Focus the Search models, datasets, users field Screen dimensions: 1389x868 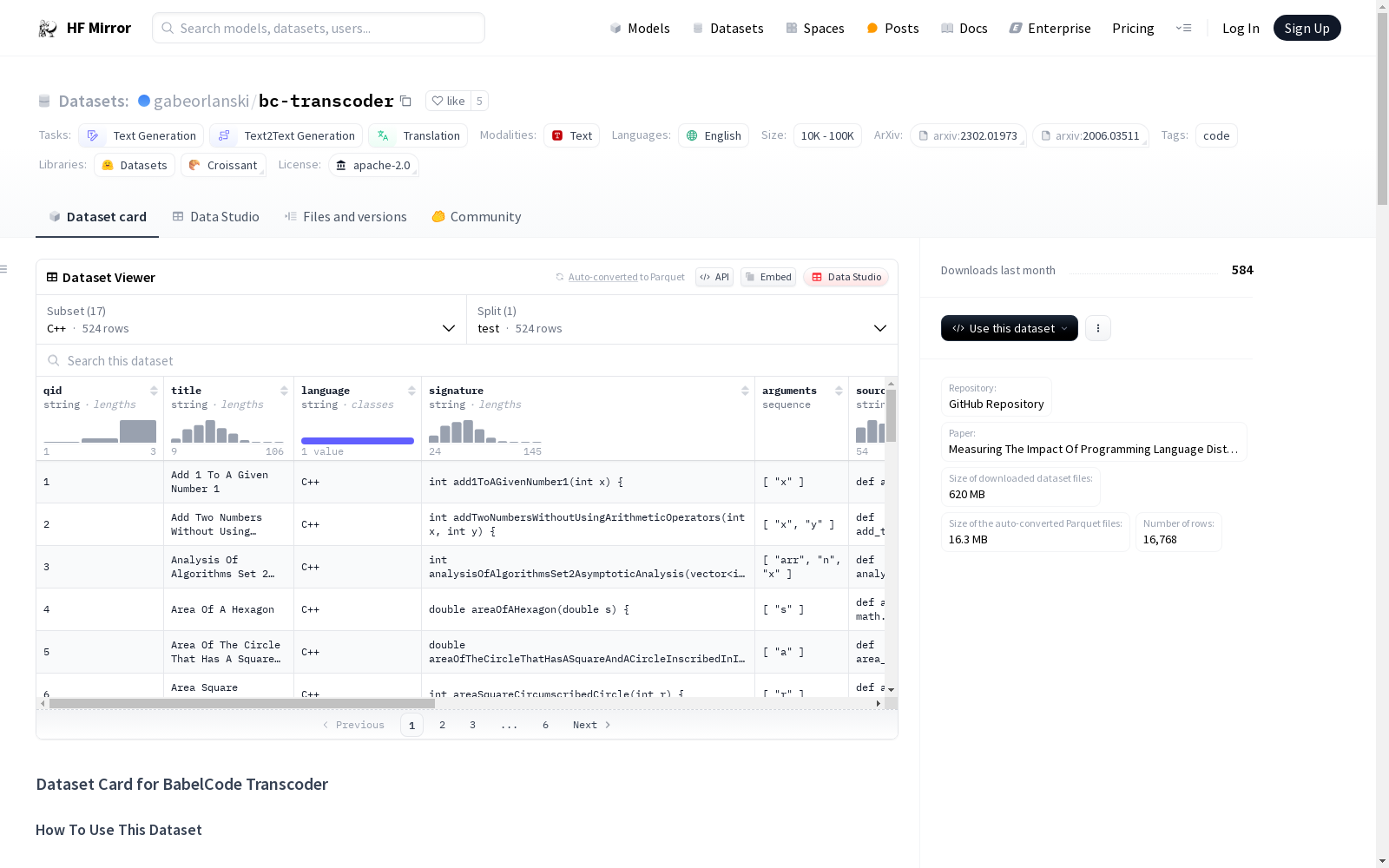pyautogui.click(x=319, y=28)
